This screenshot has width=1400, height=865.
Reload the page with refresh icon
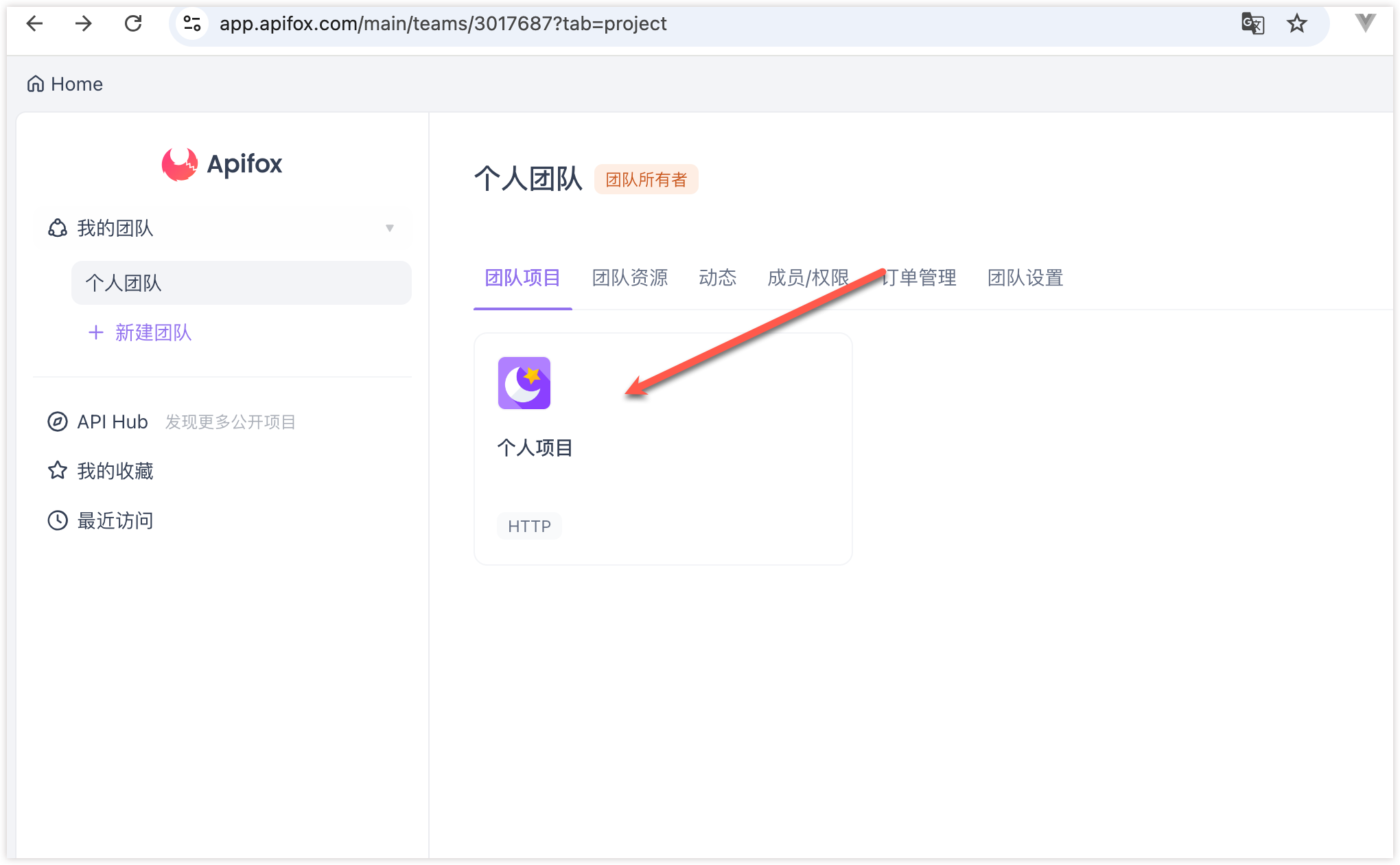pos(133,24)
